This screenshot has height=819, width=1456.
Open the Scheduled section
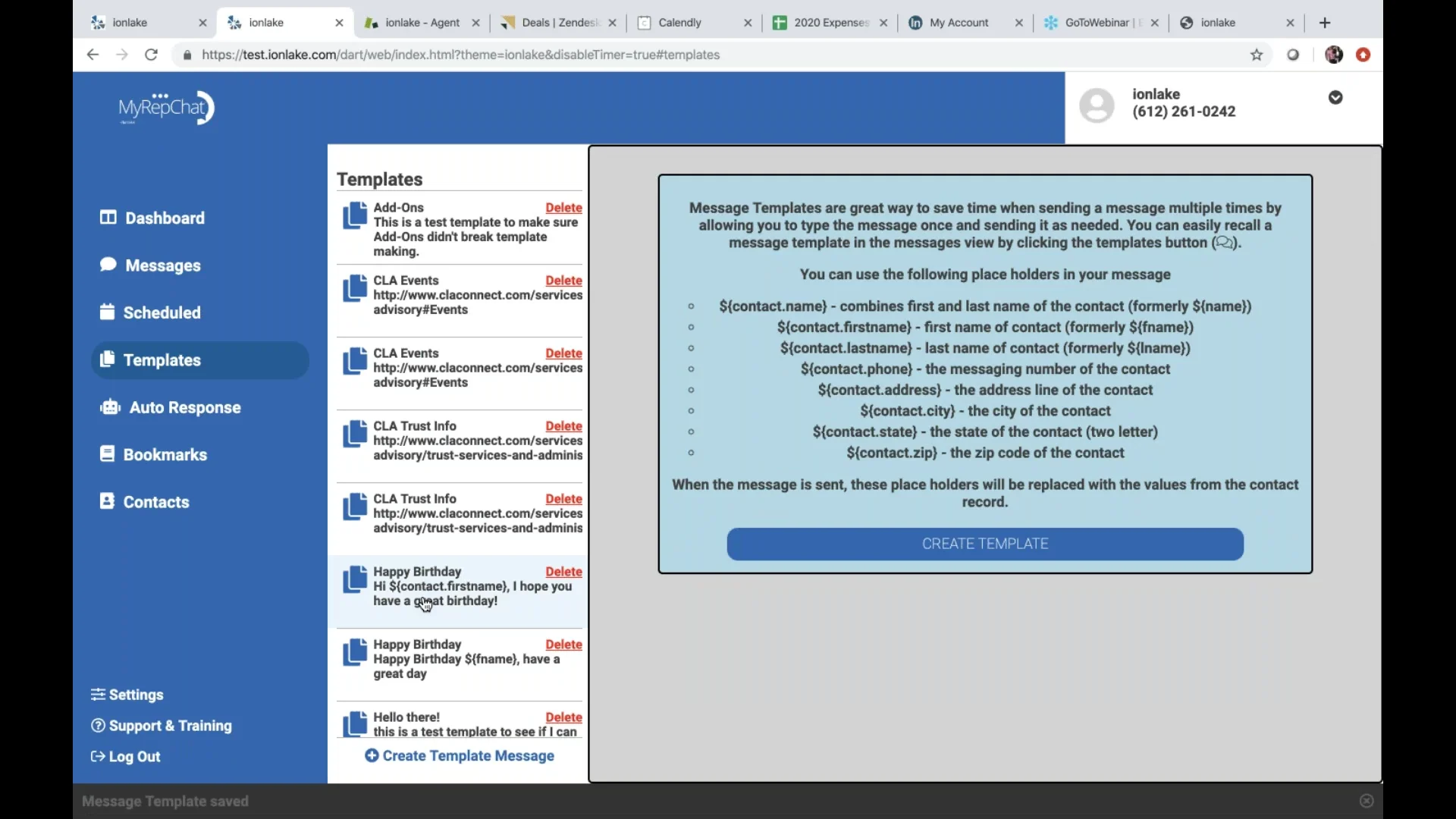150,312
